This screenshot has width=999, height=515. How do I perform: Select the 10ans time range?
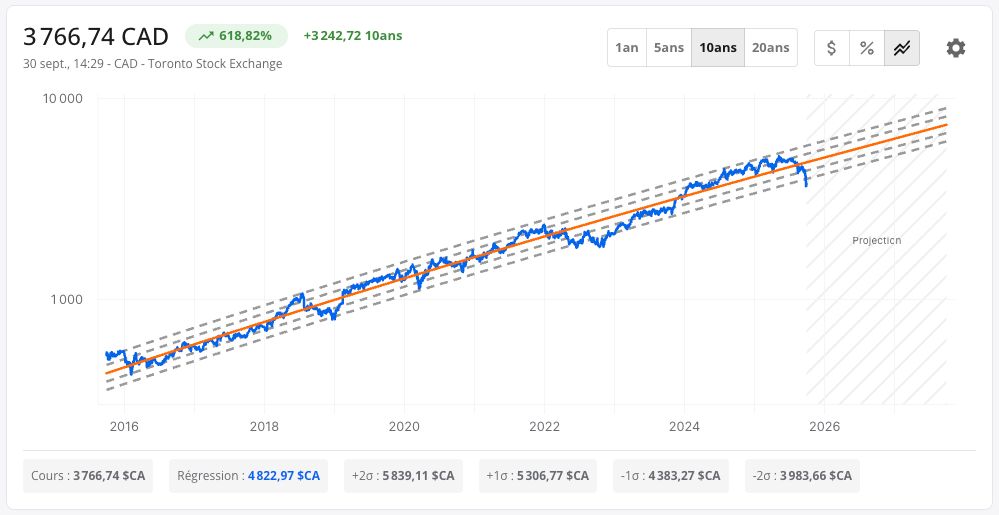coord(718,48)
